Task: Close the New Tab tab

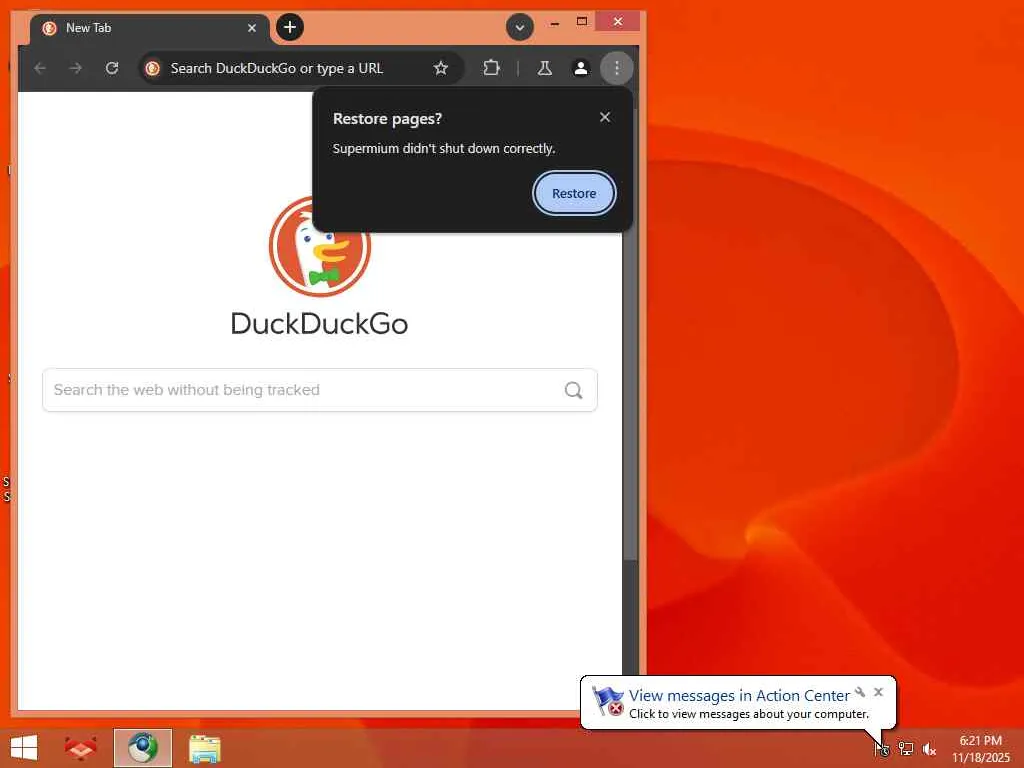Action: click(x=251, y=28)
